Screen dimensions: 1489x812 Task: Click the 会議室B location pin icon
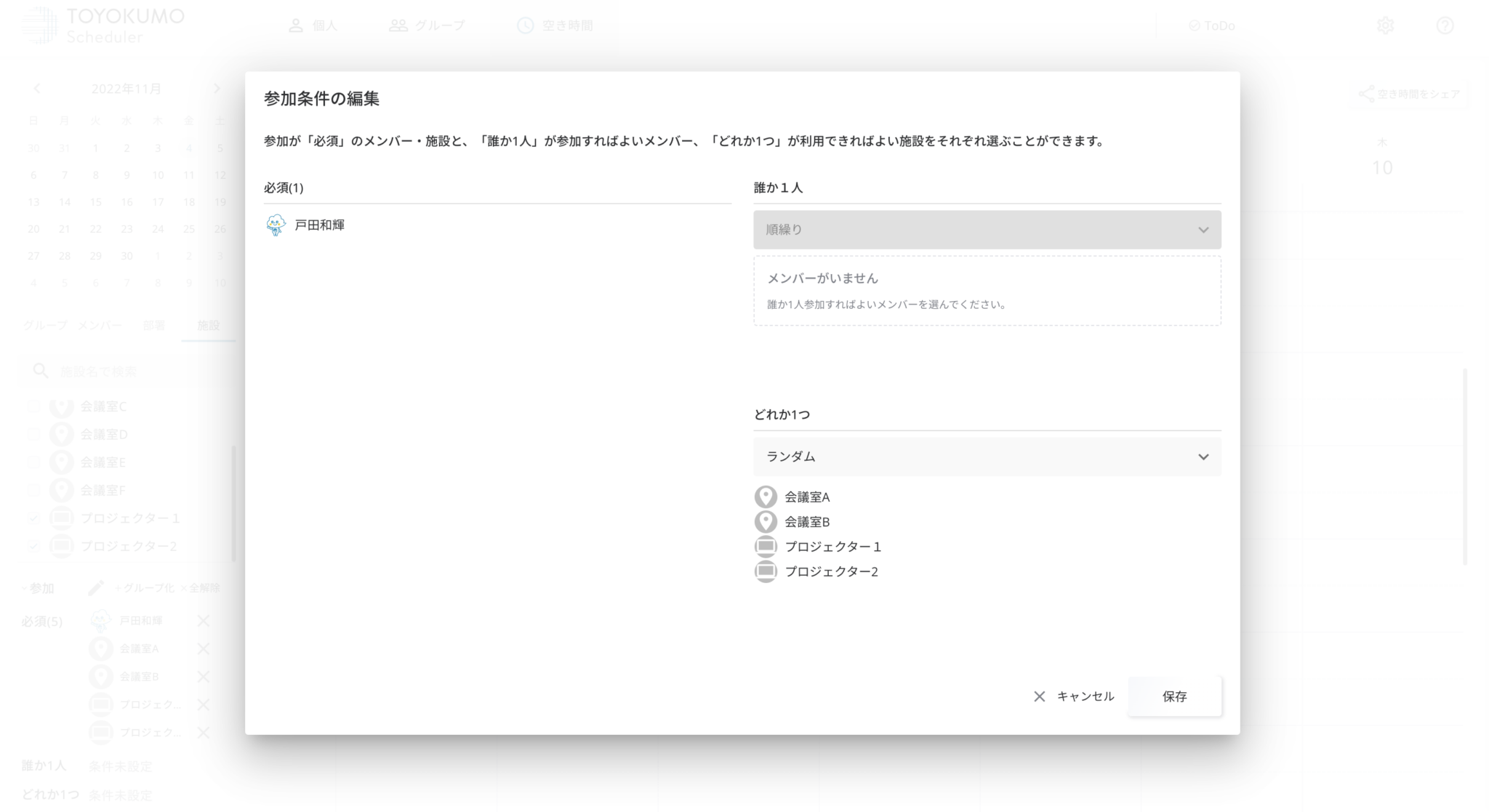pyautogui.click(x=765, y=522)
